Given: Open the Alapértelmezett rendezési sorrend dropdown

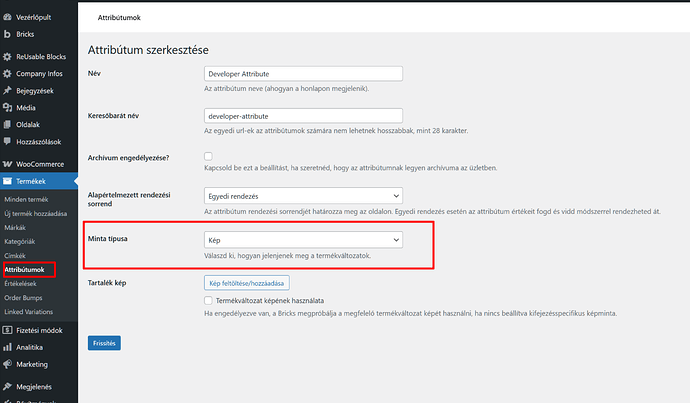Looking at the screenshot, I should pos(303,196).
